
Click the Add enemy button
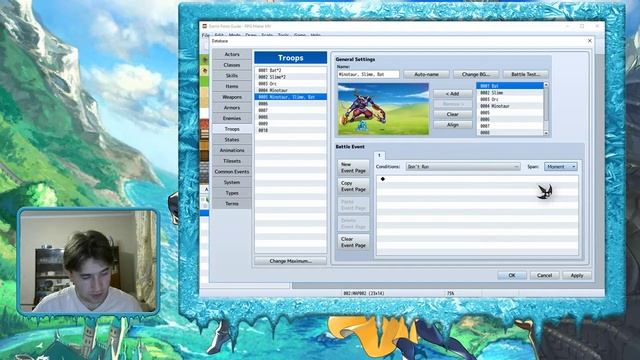click(452, 93)
